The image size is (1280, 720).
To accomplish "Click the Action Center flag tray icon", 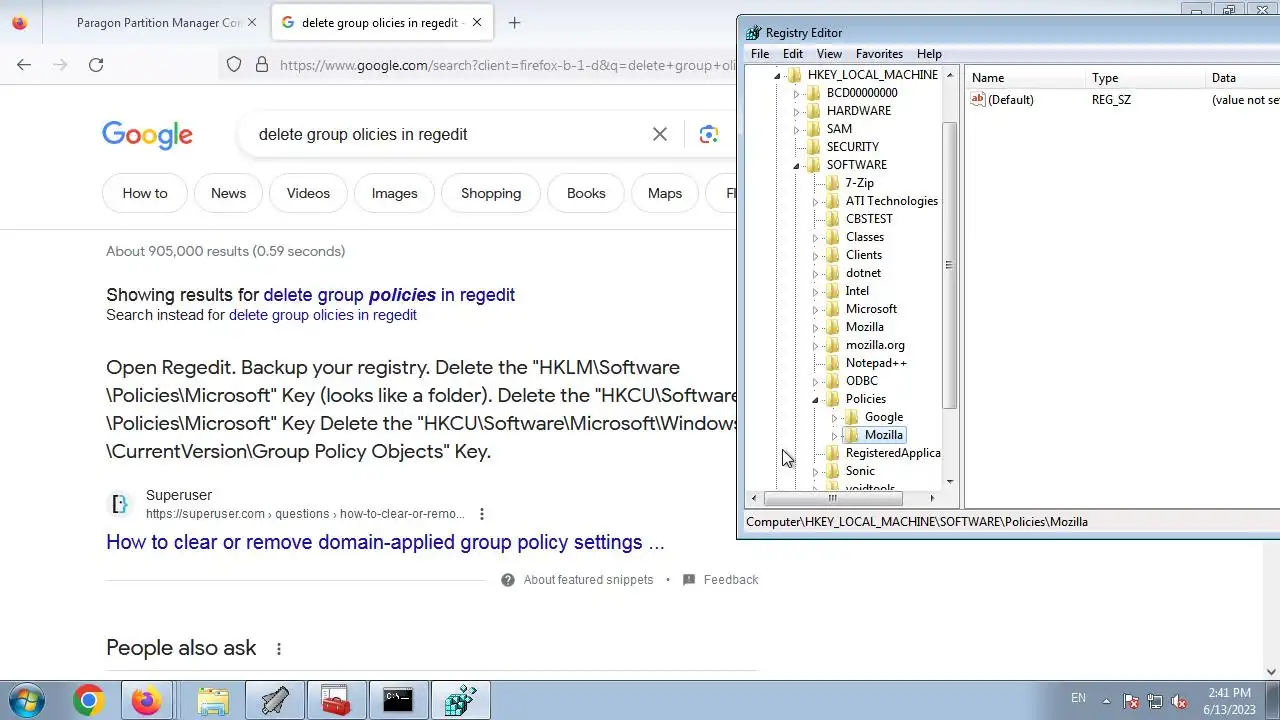I will [x=1131, y=701].
